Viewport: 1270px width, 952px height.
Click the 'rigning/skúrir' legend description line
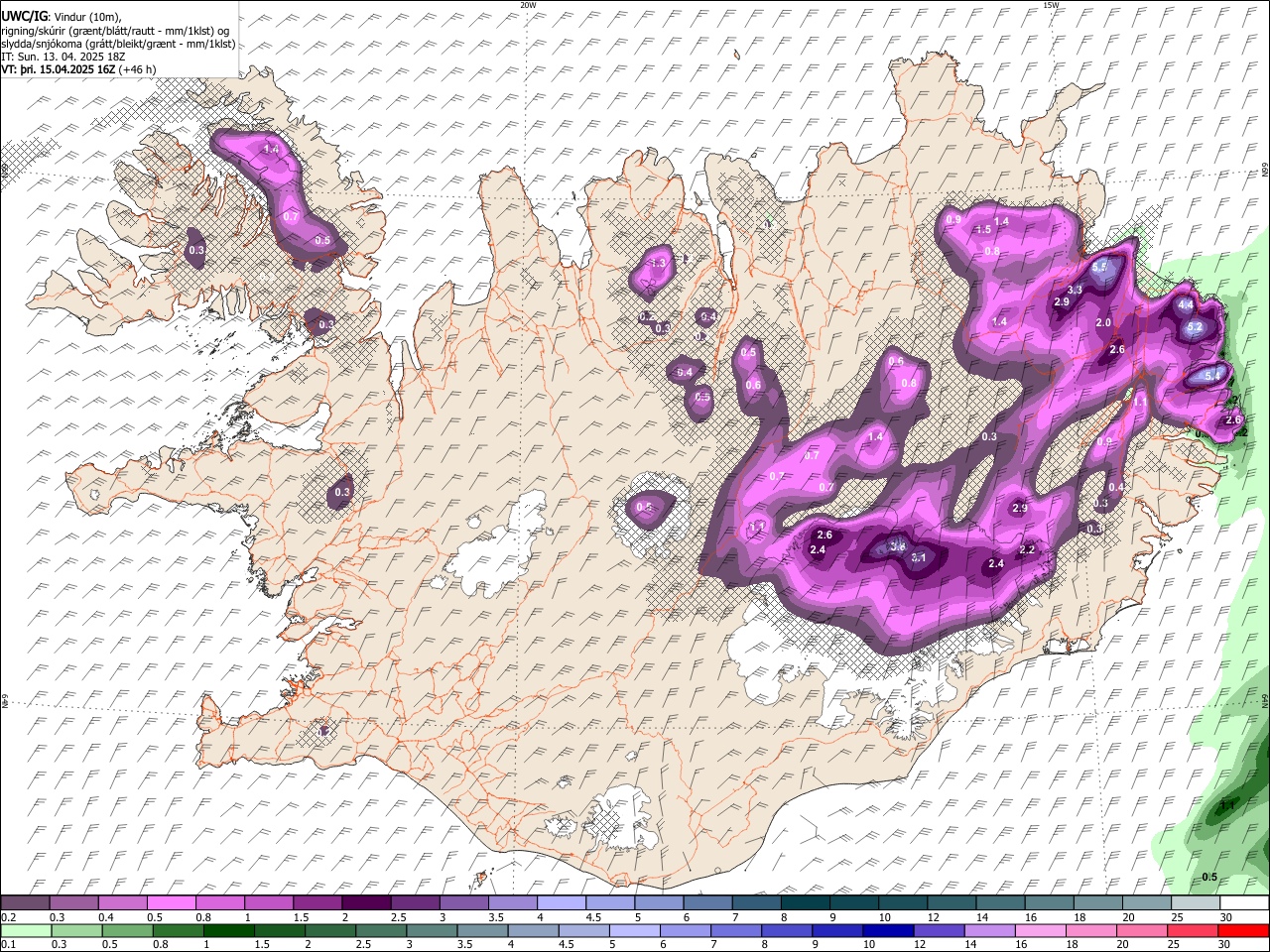point(115,31)
